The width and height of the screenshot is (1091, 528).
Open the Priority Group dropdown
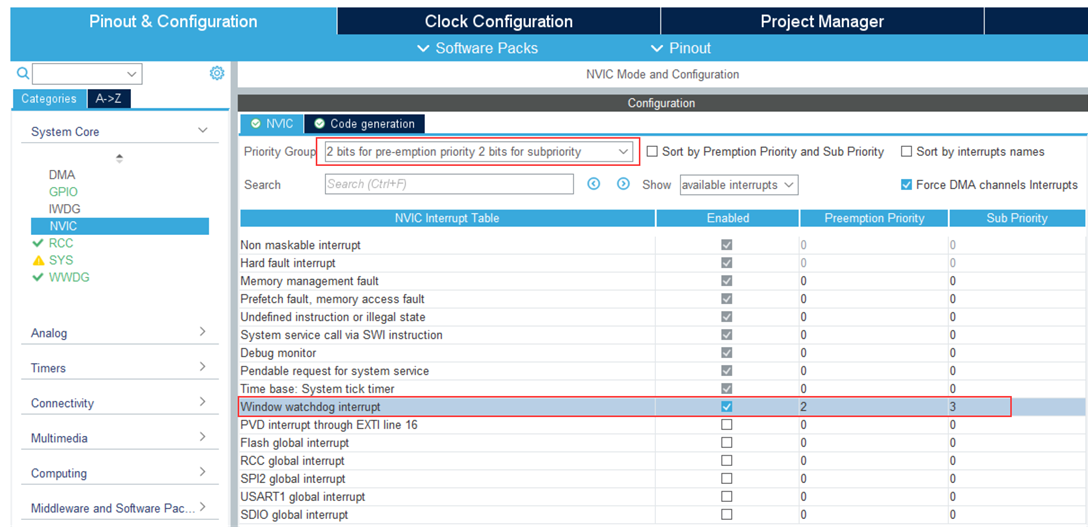478,152
